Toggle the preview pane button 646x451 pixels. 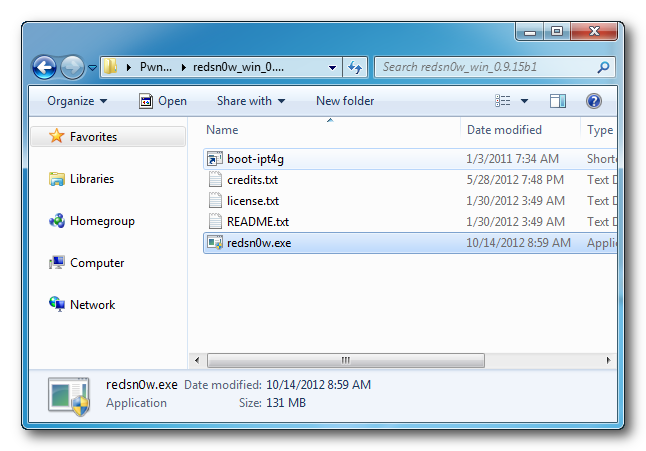pos(558,101)
